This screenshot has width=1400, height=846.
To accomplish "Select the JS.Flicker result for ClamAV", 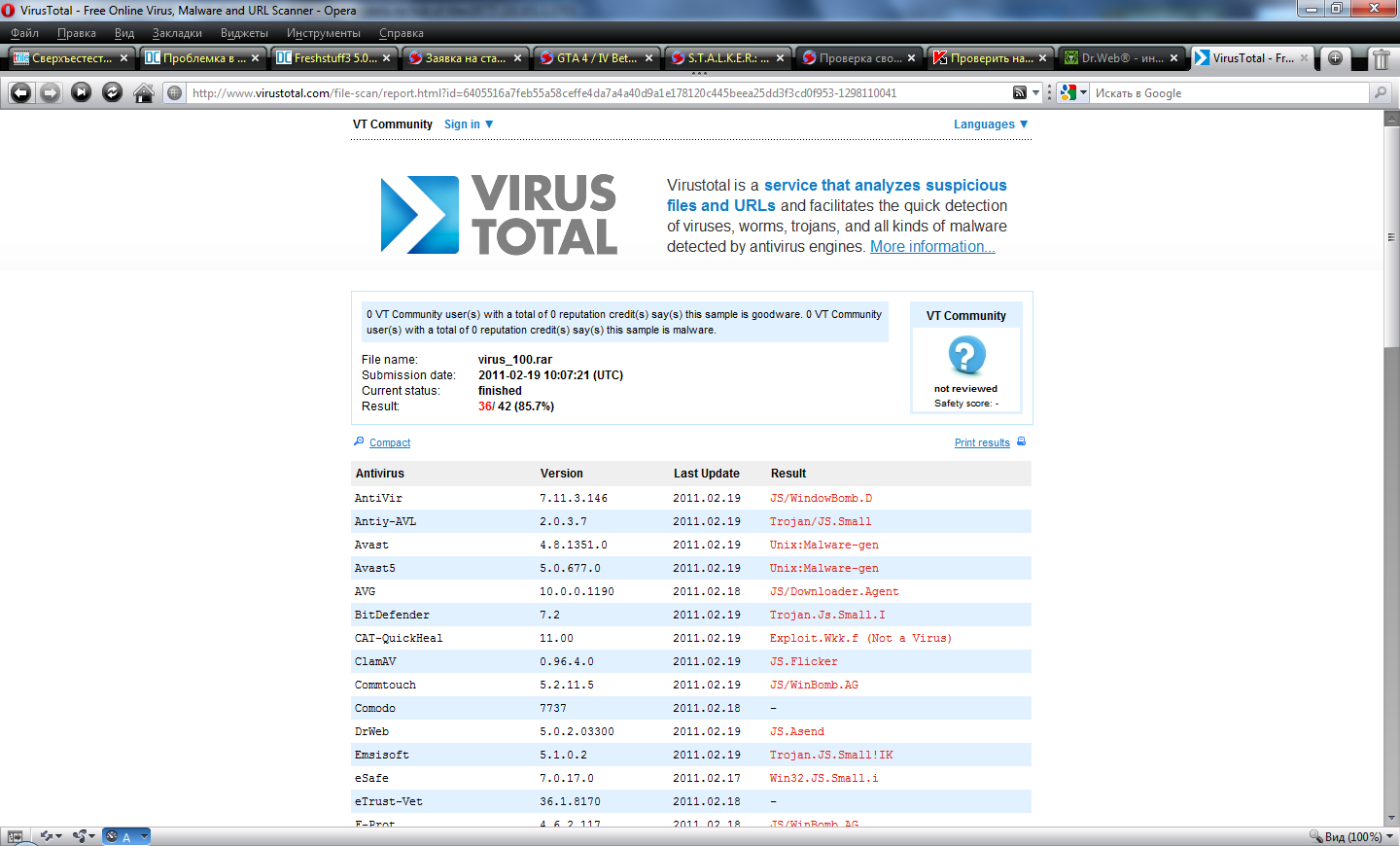I will point(804,661).
